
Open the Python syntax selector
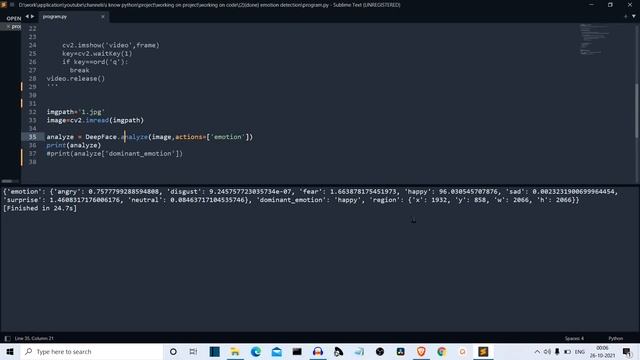(x=616, y=338)
